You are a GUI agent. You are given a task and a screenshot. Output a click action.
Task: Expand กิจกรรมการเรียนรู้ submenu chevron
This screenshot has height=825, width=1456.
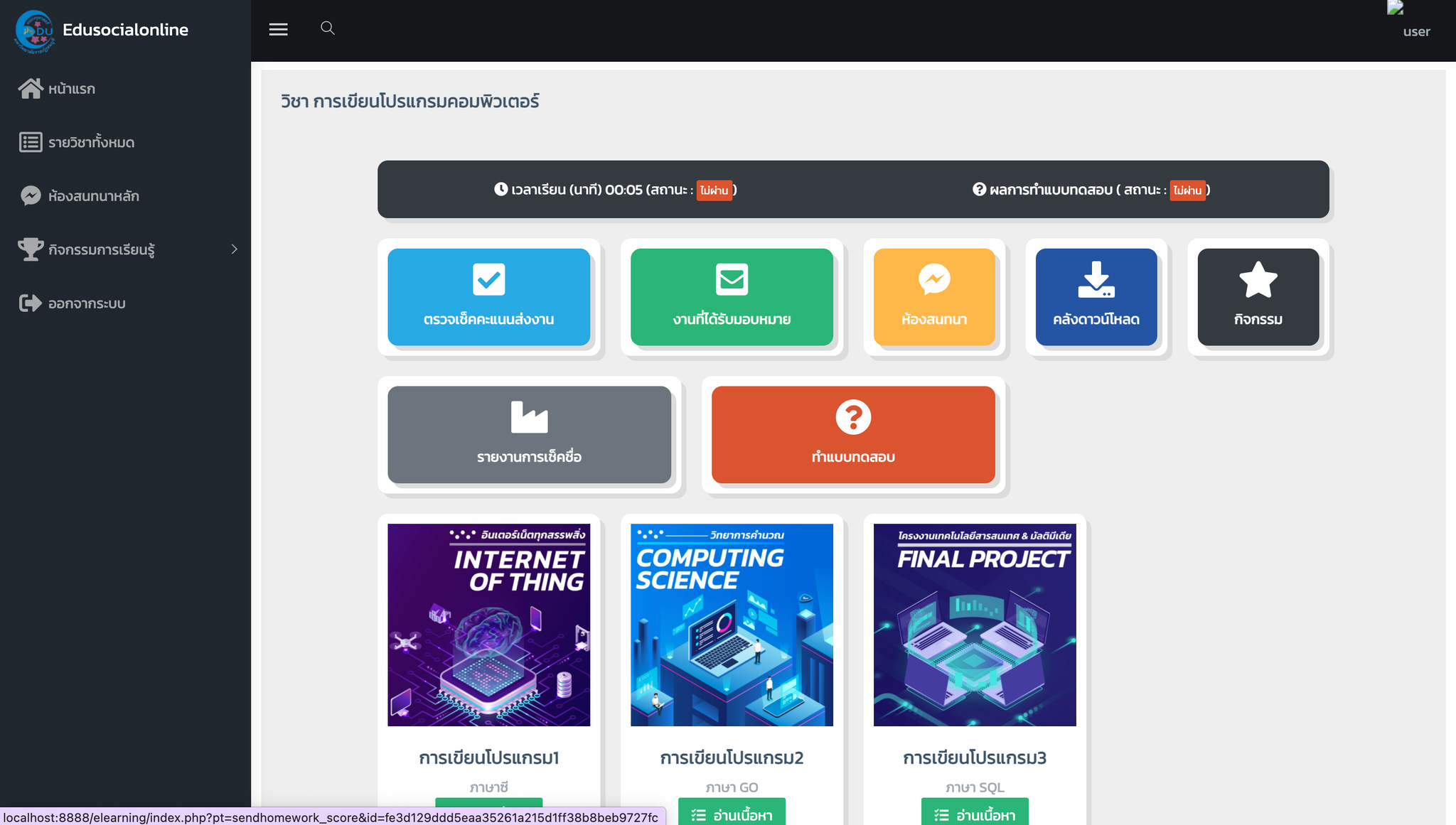tap(234, 249)
